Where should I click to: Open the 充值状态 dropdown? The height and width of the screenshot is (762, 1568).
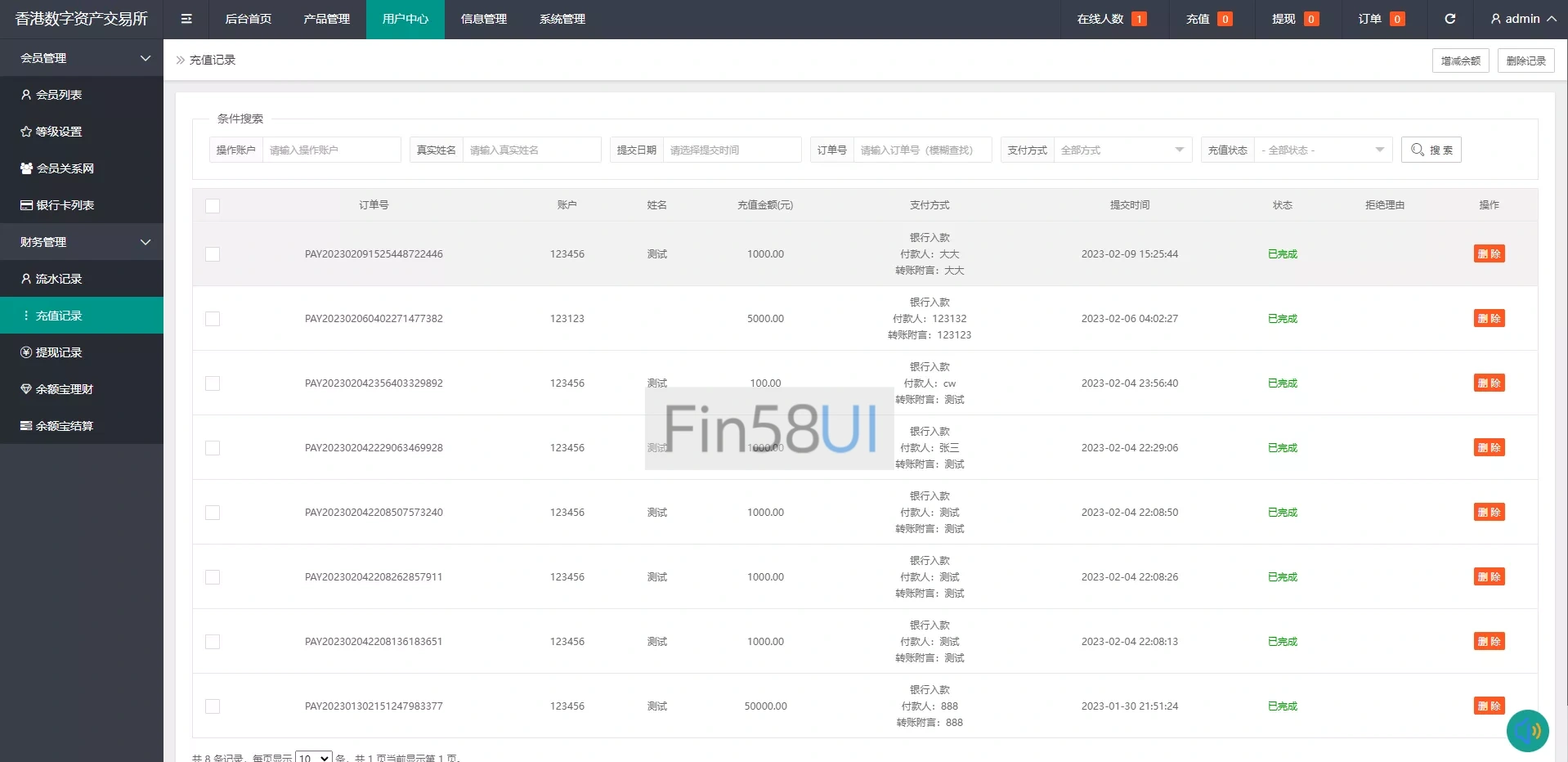pyautogui.click(x=1322, y=150)
